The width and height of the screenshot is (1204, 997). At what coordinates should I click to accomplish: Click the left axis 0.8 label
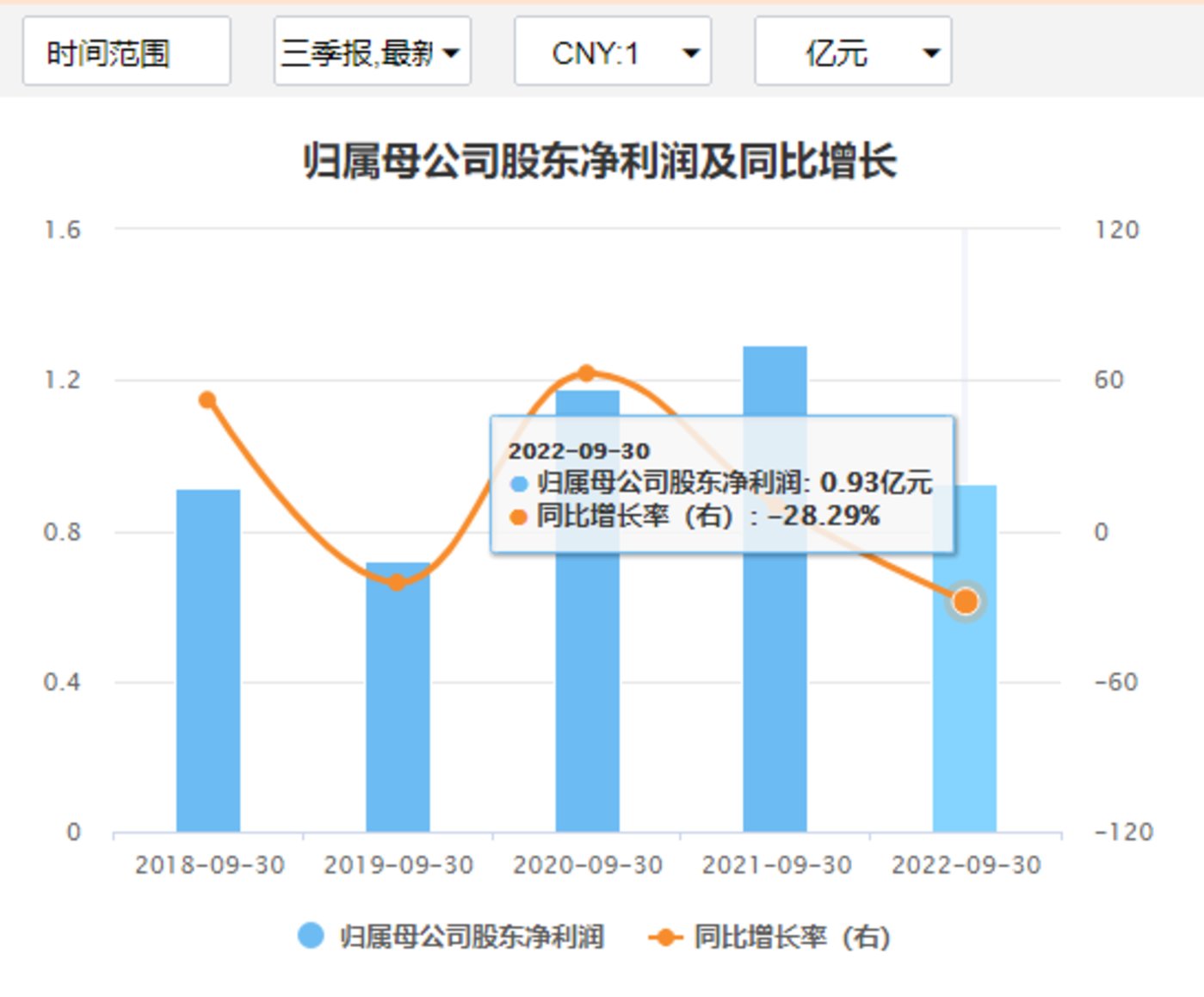point(62,532)
